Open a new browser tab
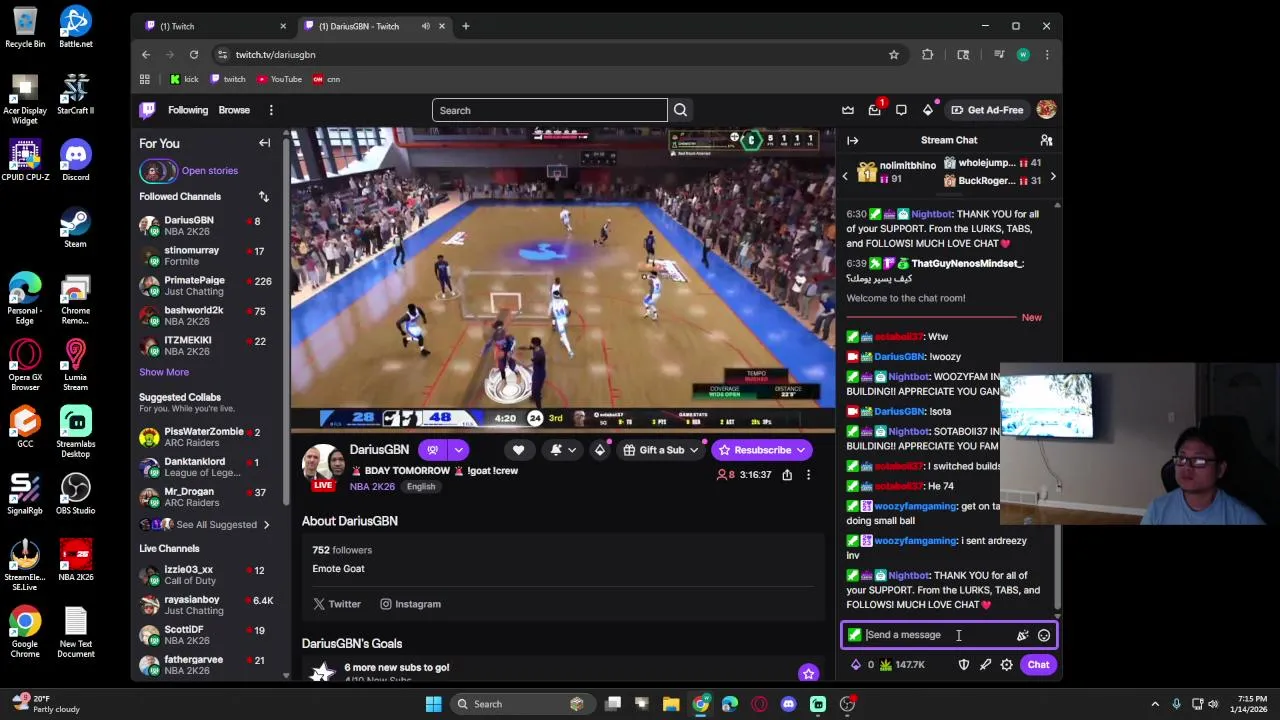Image resolution: width=1280 pixels, height=720 pixels. pos(466,26)
